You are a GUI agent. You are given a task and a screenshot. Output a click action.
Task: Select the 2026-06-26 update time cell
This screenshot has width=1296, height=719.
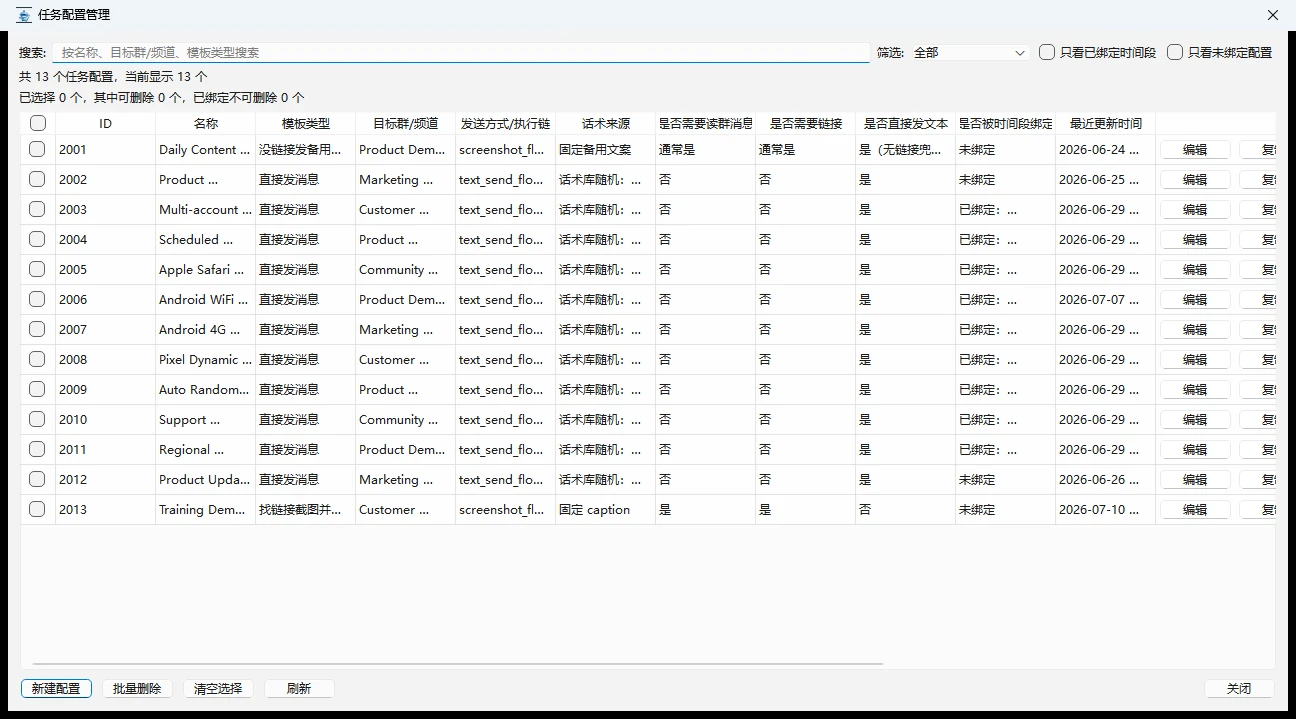click(1105, 479)
